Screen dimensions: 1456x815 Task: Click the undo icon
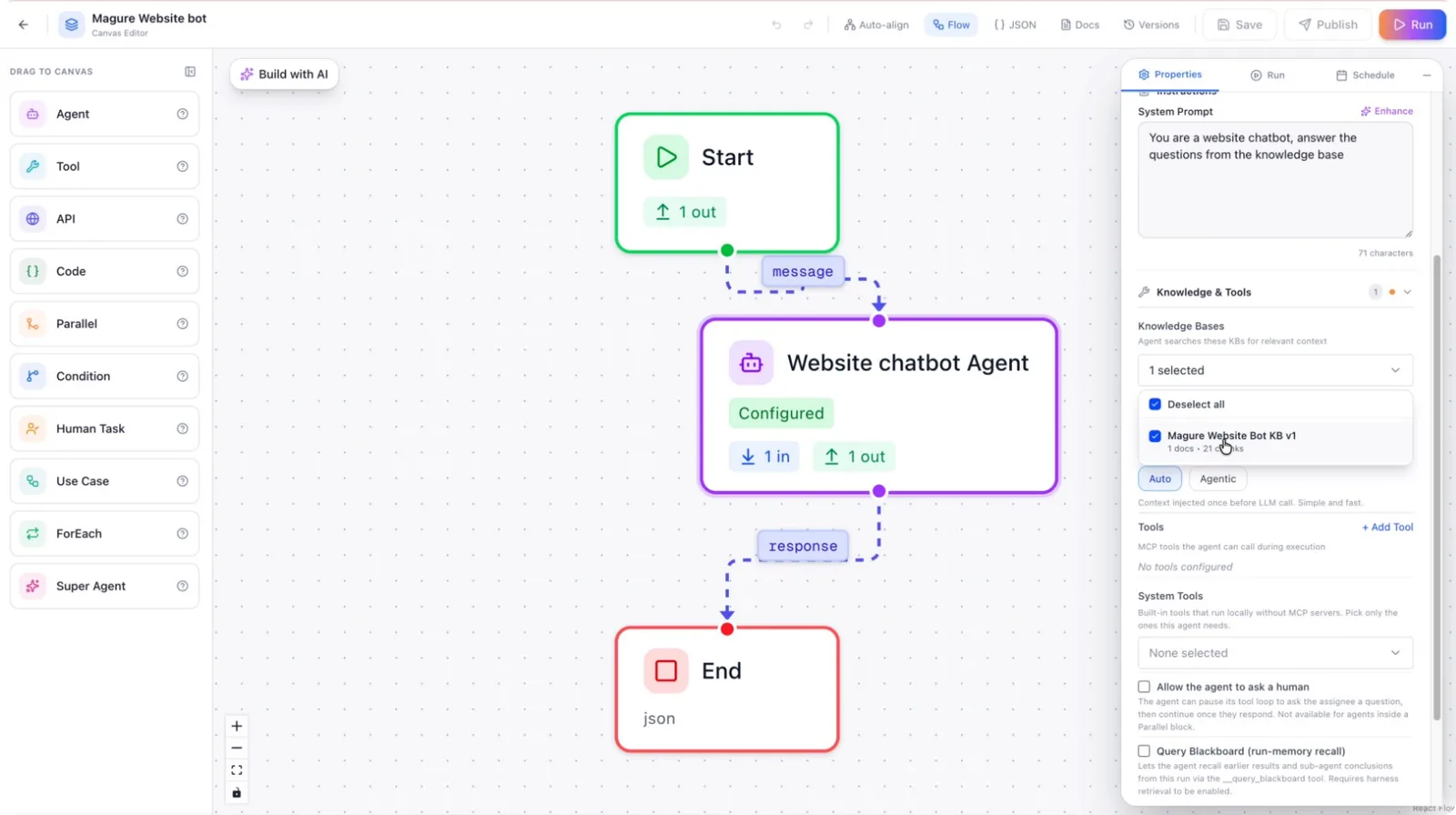coord(776,25)
